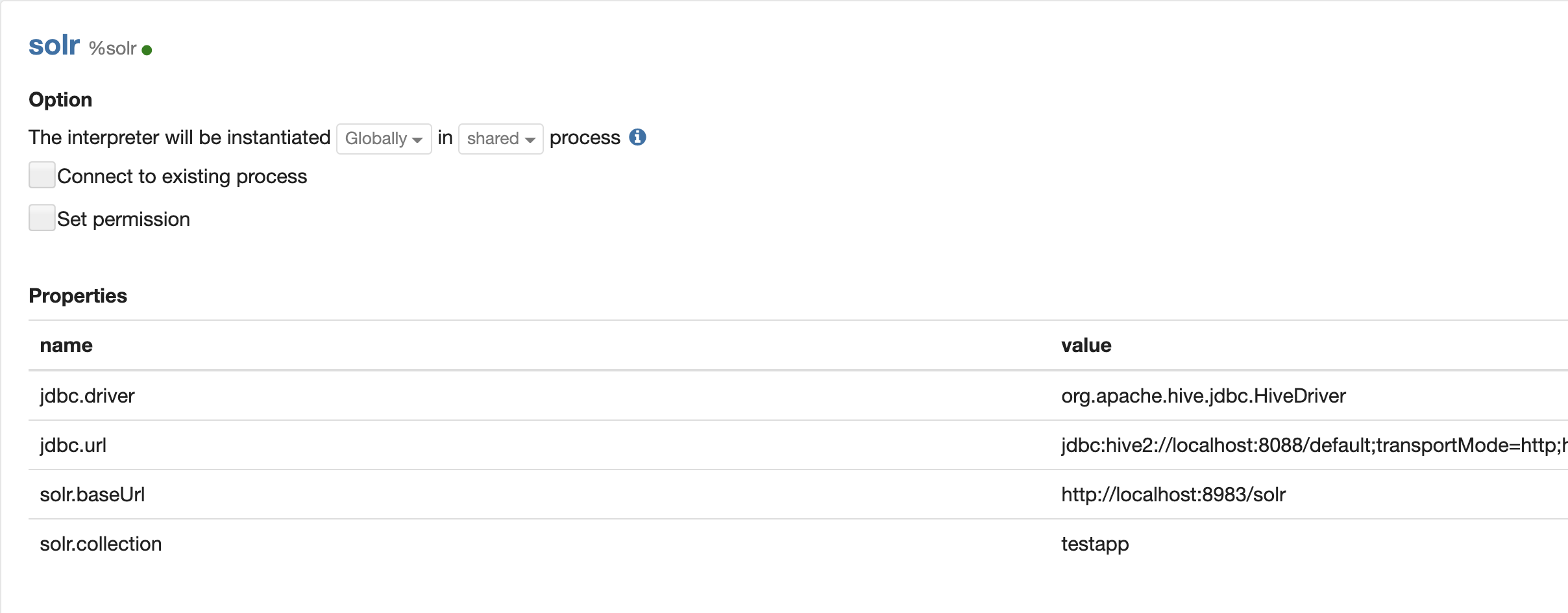Image resolution: width=1568 pixels, height=613 pixels.
Task: Enable Connect to existing process checkbox
Action: (x=42, y=175)
